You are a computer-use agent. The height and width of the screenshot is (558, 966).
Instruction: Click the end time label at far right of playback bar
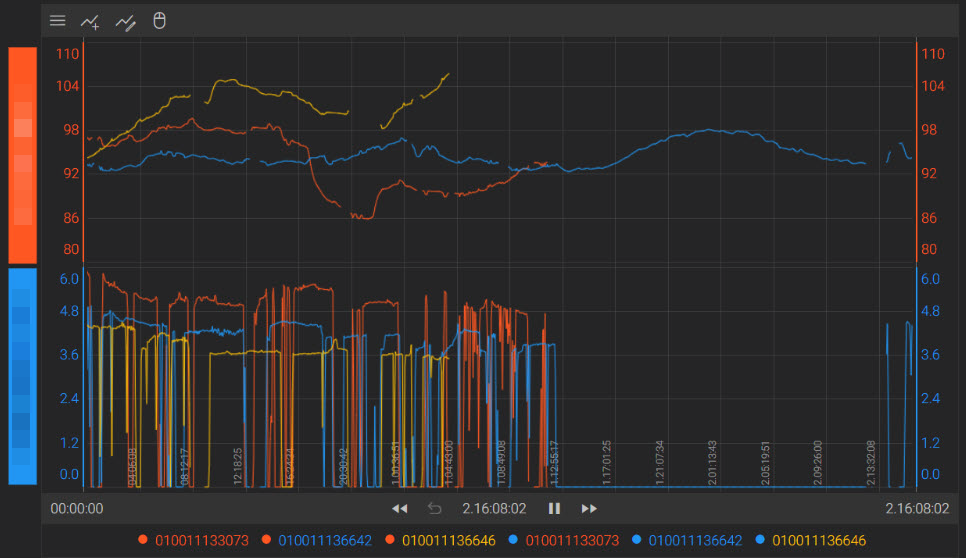pyautogui.click(x=917, y=509)
